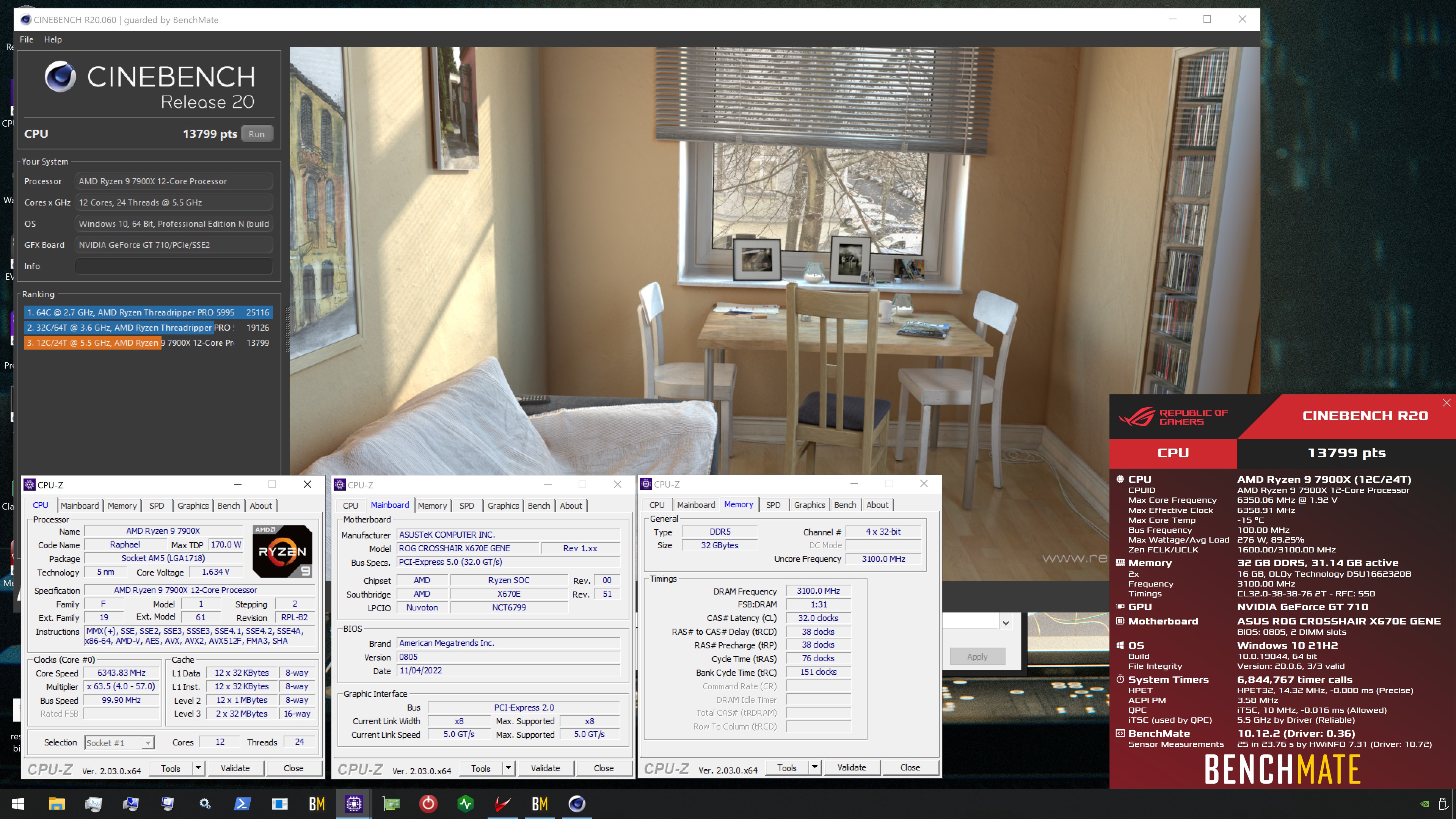Select the 32C/64T Threadripper ranking entry
1456x819 pixels.
[x=148, y=327]
